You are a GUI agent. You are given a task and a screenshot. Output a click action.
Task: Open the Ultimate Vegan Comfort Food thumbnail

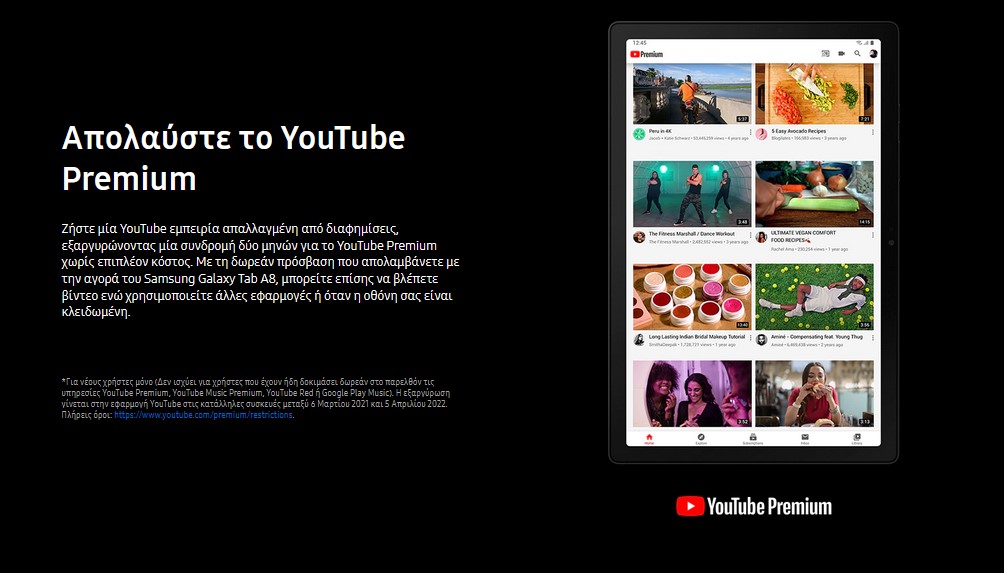point(814,194)
